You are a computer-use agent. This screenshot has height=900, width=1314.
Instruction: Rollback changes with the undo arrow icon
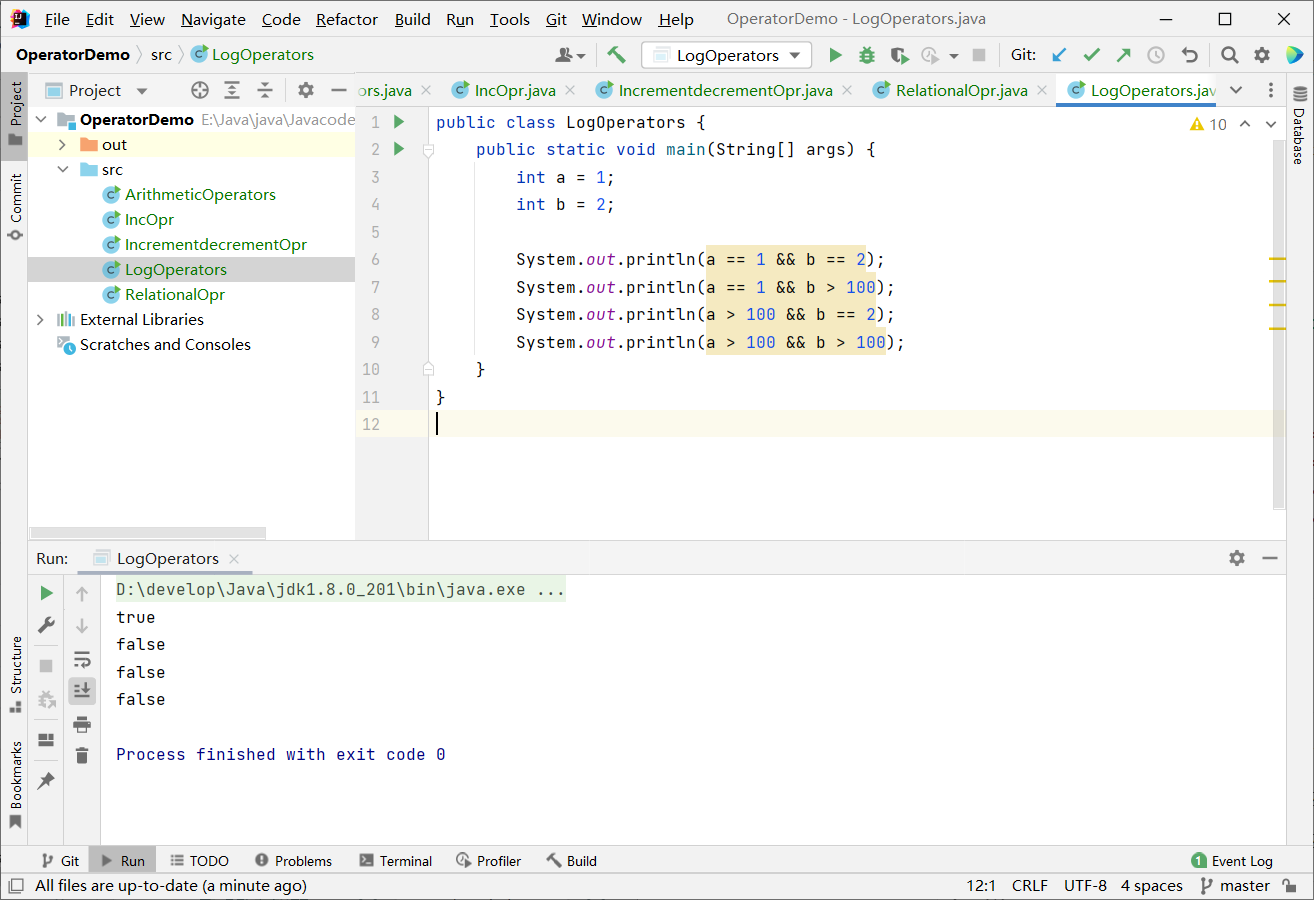(1189, 55)
